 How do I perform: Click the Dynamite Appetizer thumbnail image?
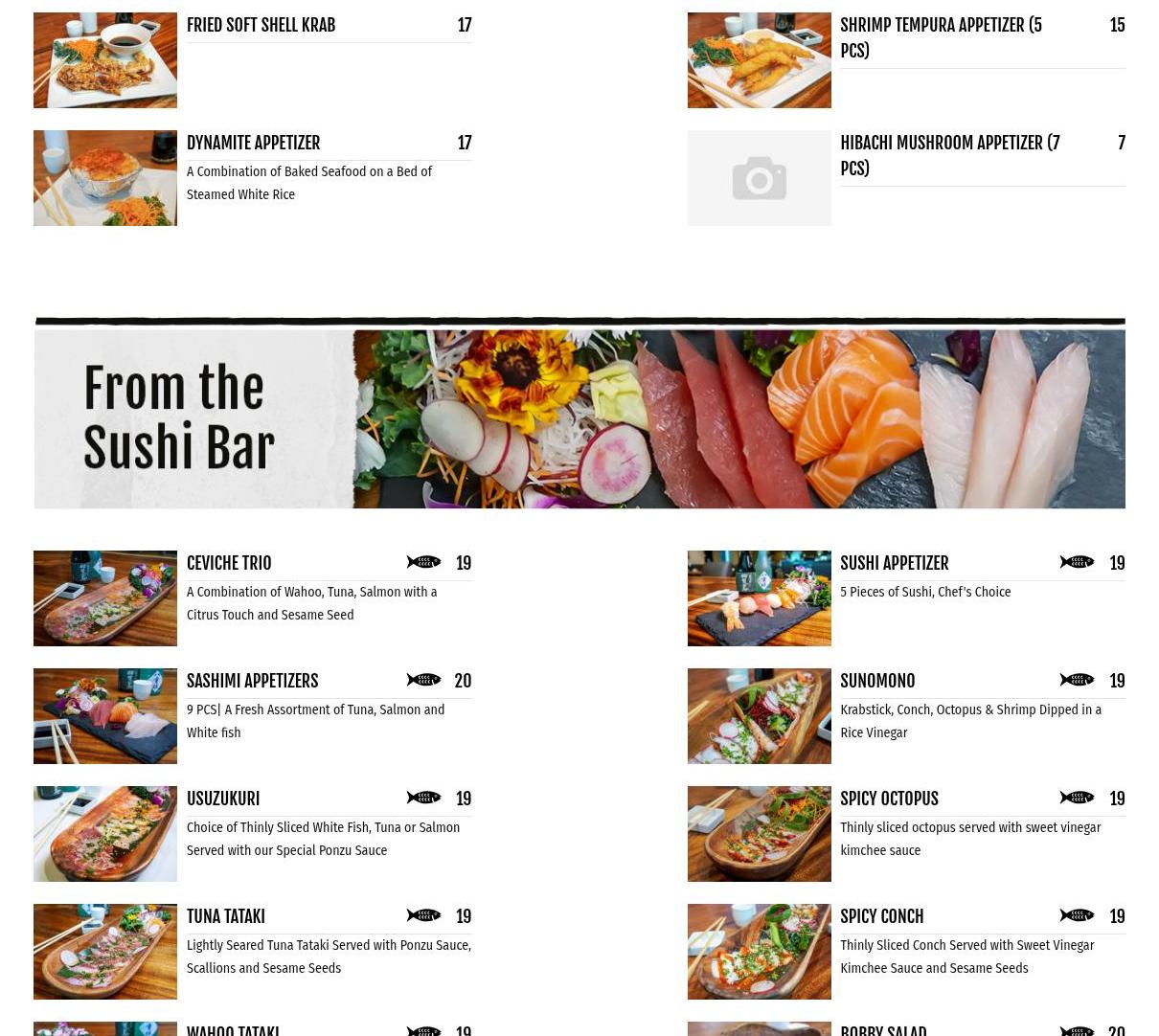click(x=105, y=178)
